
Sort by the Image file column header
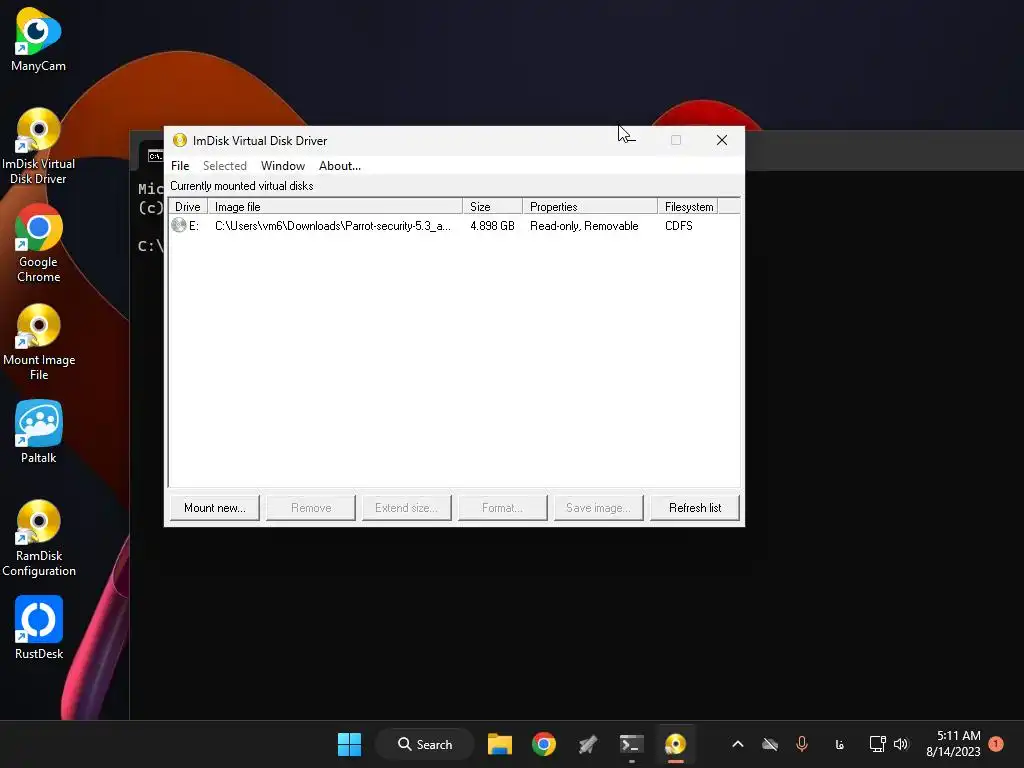(x=335, y=206)
